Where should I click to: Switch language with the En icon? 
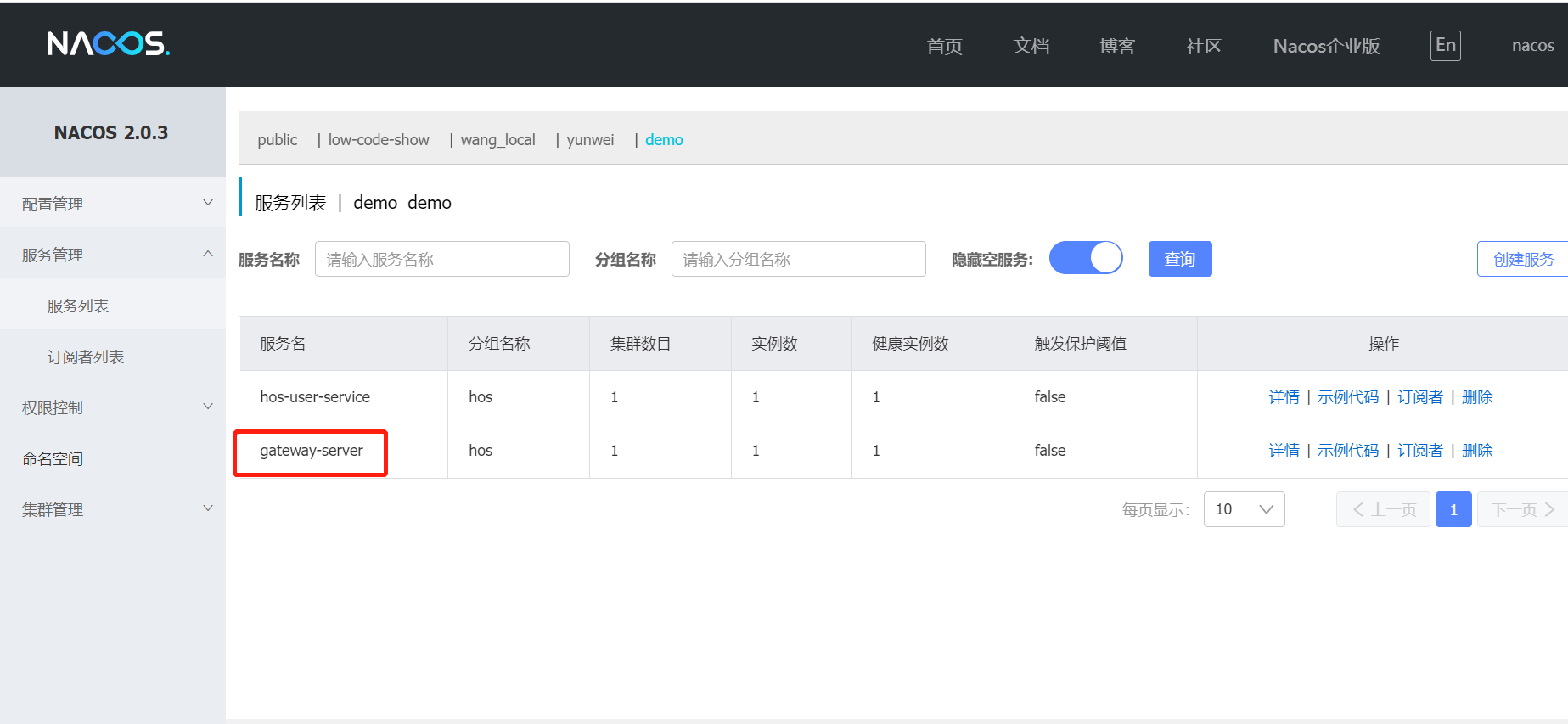pyautogui.click(x=1445, y=45)
